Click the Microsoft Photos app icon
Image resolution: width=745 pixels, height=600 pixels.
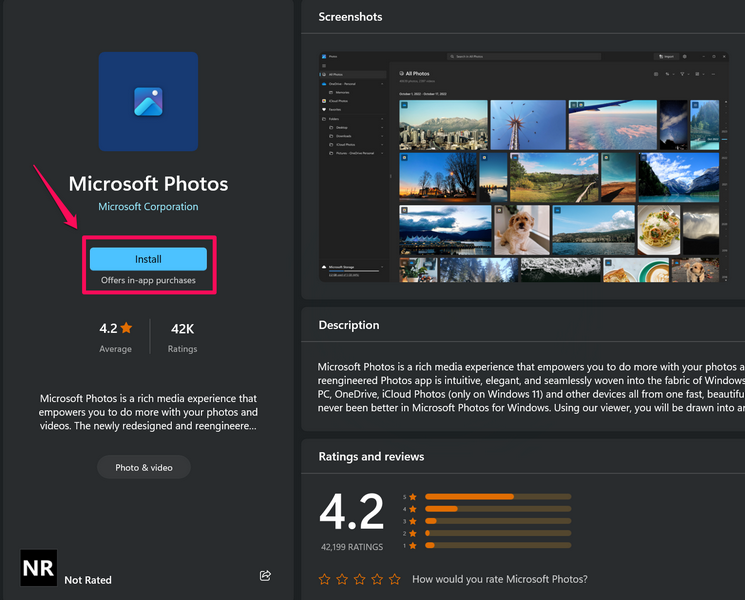point(148,101)
